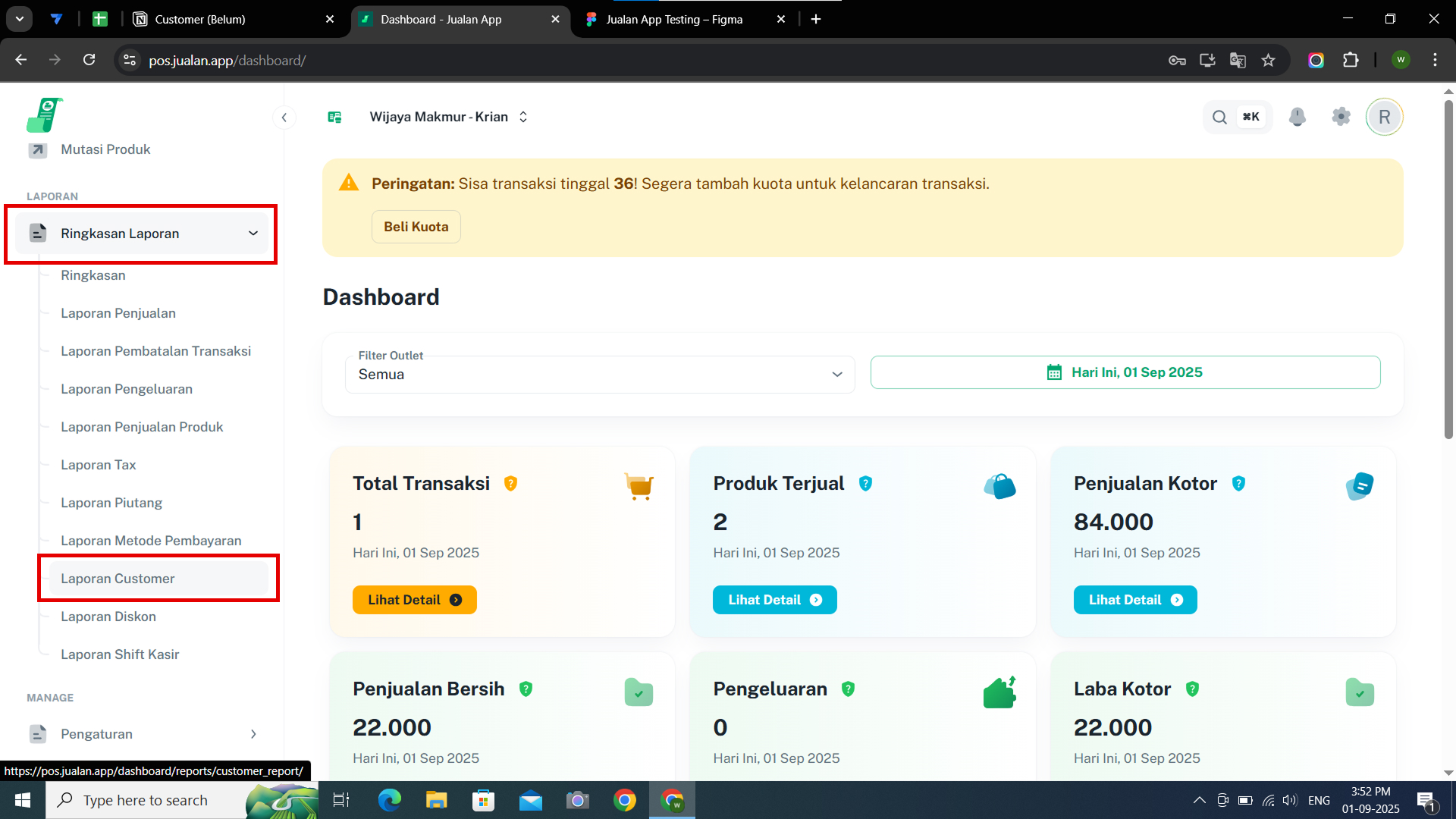1456x819 pixels.
Task: Click Produk Terjual info shield icon
Action: 865,484
